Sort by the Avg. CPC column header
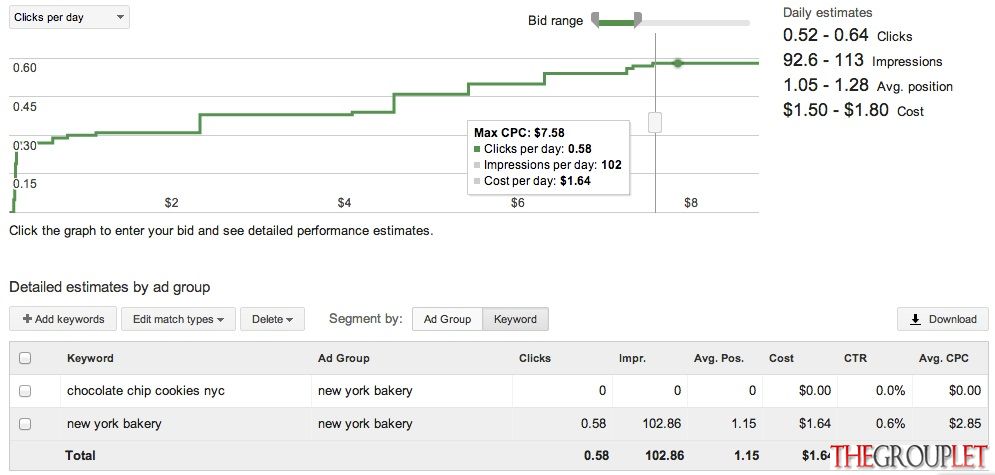 click(x=944, y=358)
